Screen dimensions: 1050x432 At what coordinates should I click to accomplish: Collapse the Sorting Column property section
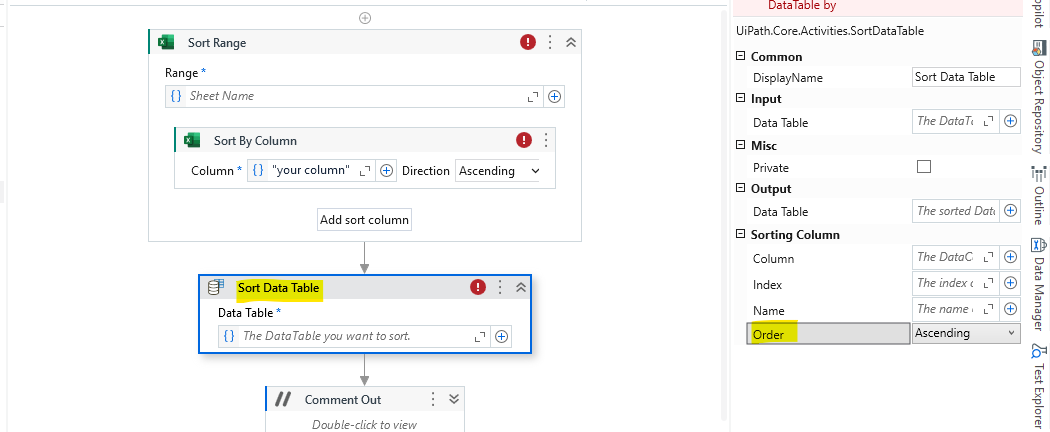pyautogui.click(x=741, y=235)
